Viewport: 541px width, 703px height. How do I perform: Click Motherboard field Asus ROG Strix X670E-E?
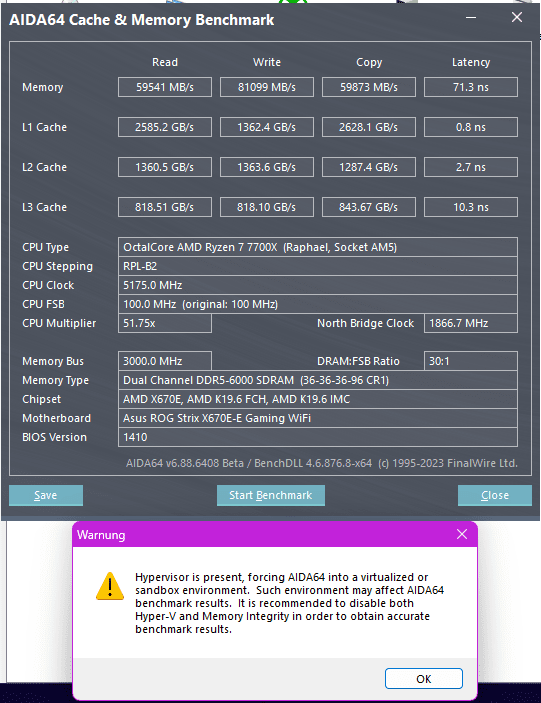tap(318, 418)
